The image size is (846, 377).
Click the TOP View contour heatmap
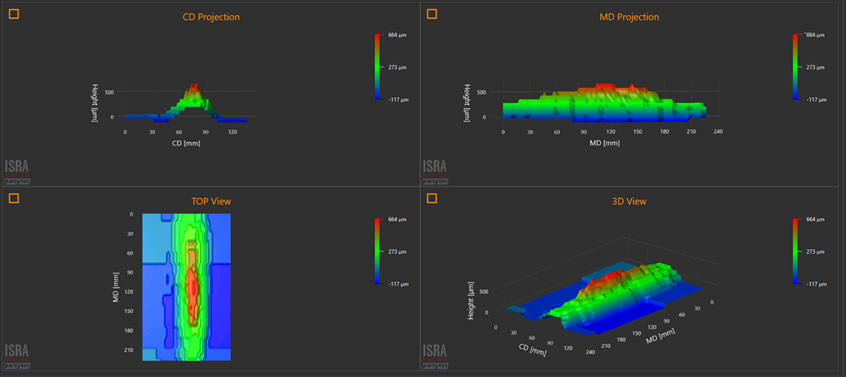click(x=187, y=287)
